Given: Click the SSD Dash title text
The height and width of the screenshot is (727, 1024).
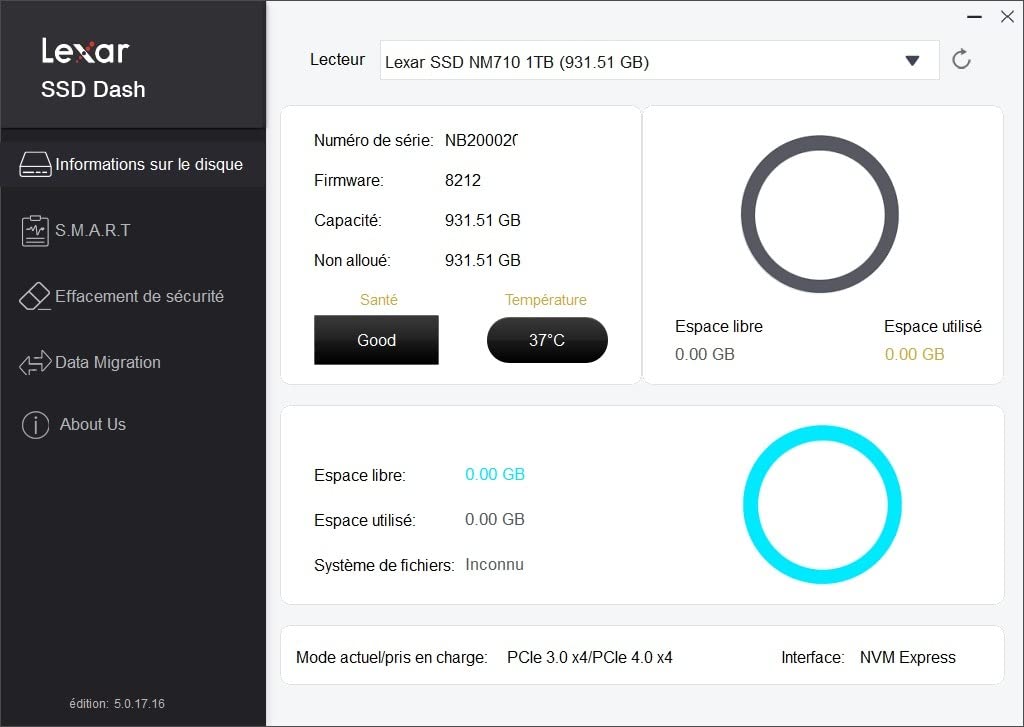Looking at the screenshot, I should 93,89.
